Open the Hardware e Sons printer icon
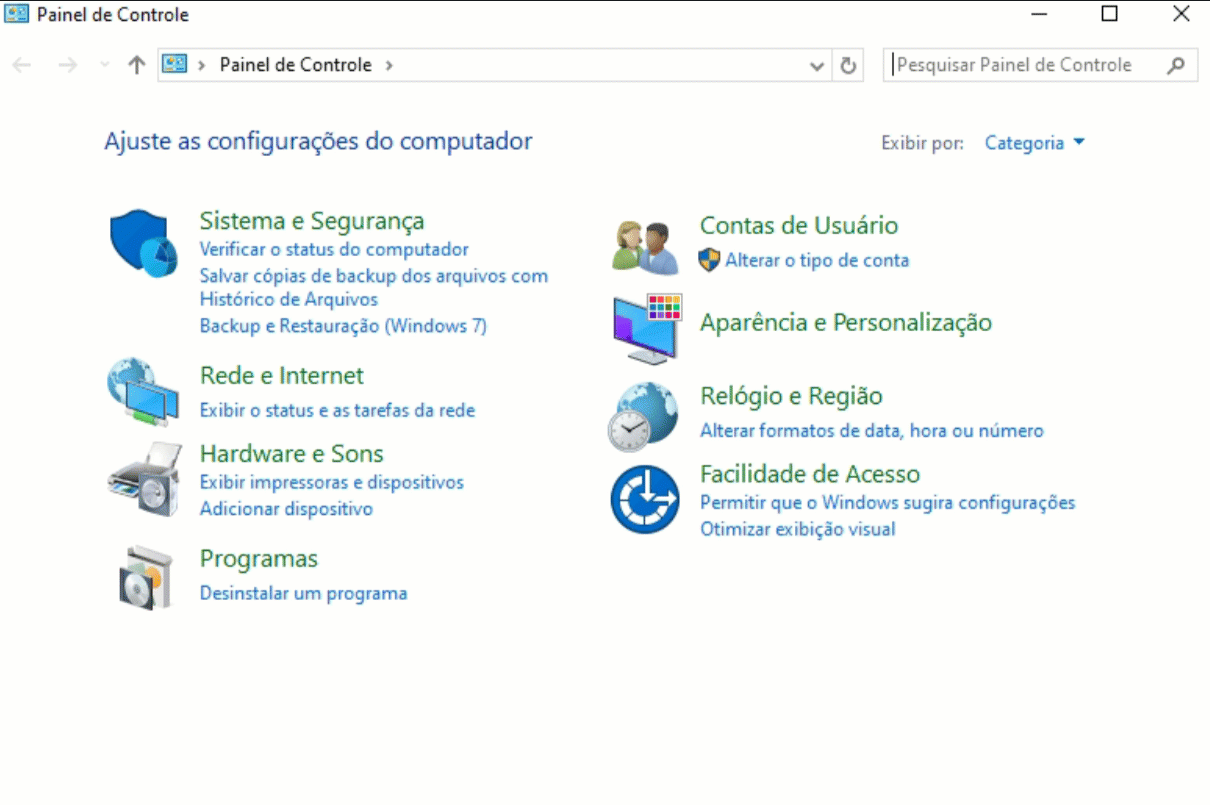 (x=144, y=478)
